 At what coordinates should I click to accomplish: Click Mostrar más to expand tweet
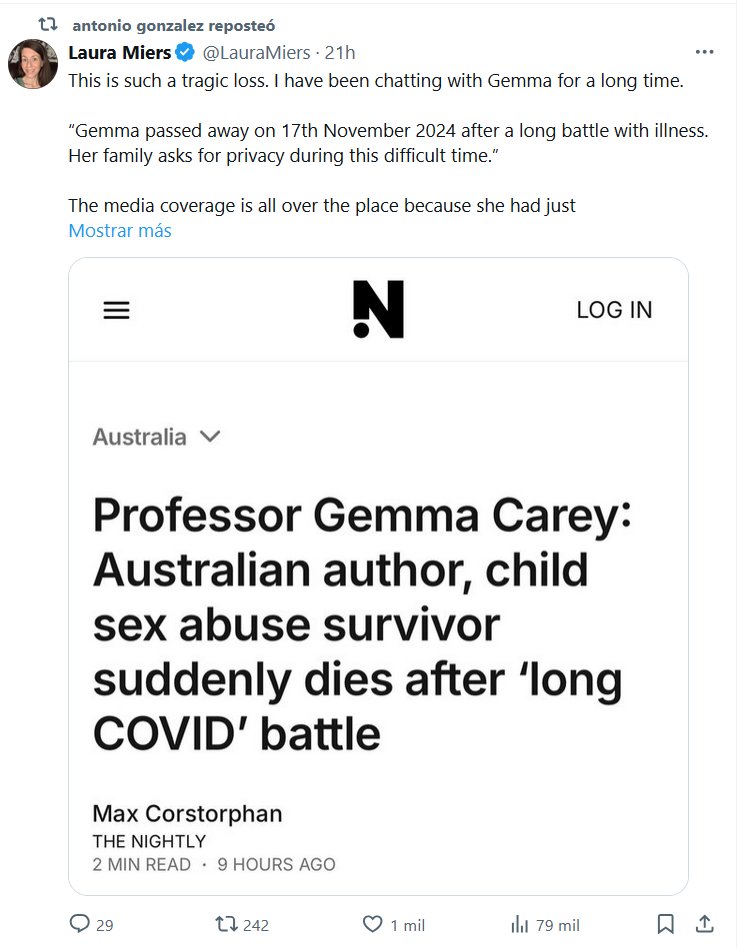coord(120,231)
